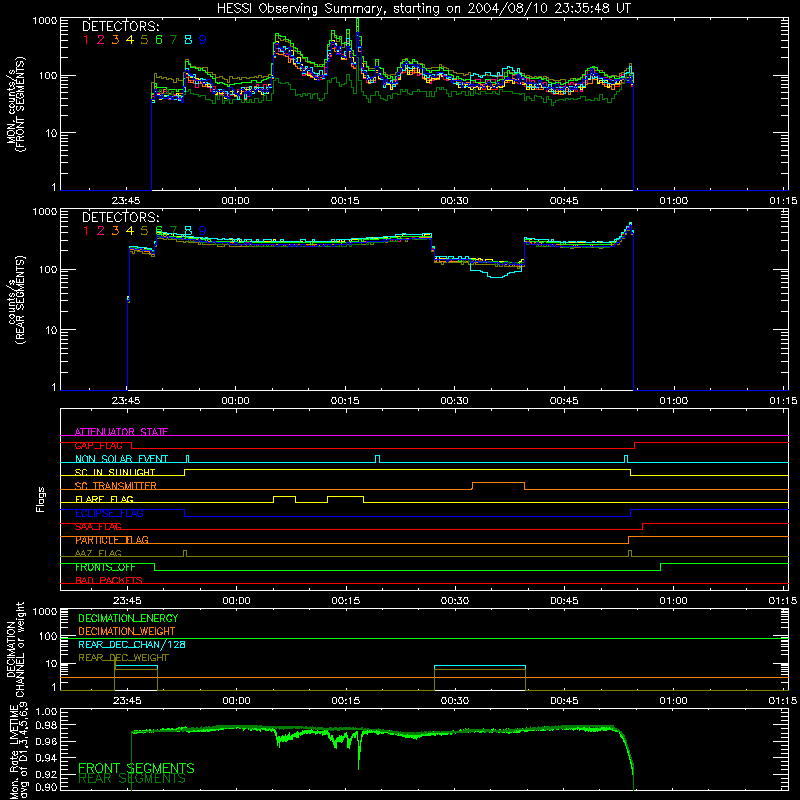Click the 01:00 tick label under the front segments plot

673,201
